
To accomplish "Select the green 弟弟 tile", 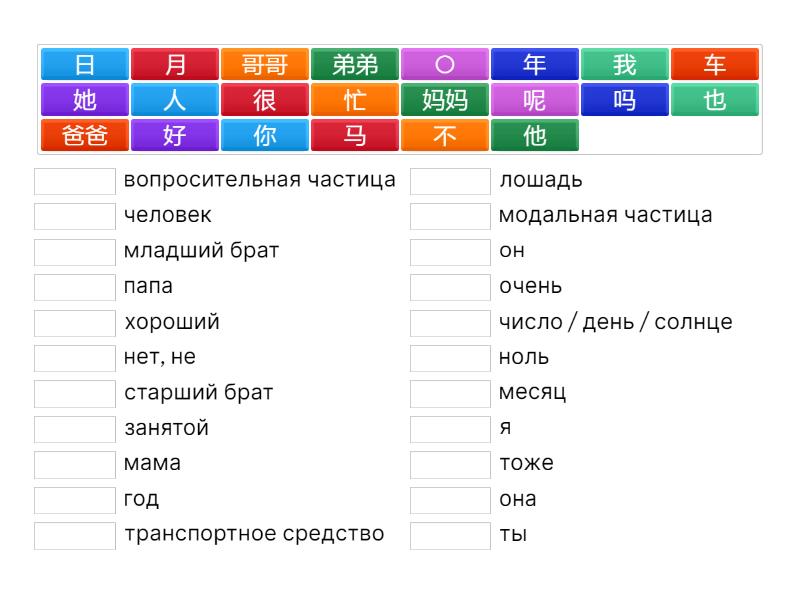I will point(355,65).
